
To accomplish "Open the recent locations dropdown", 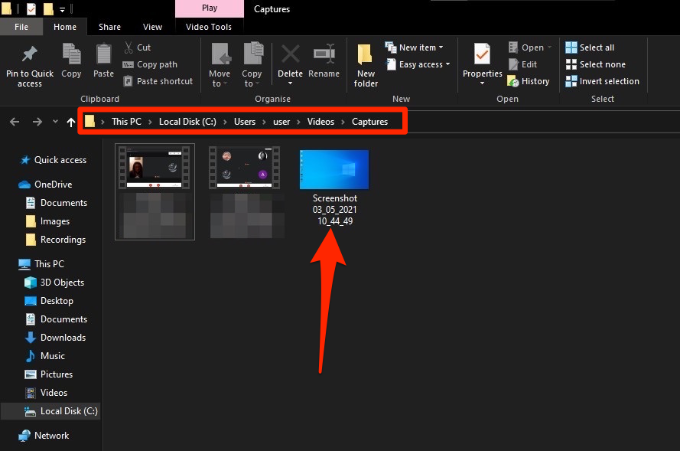I will click(55, 121).
